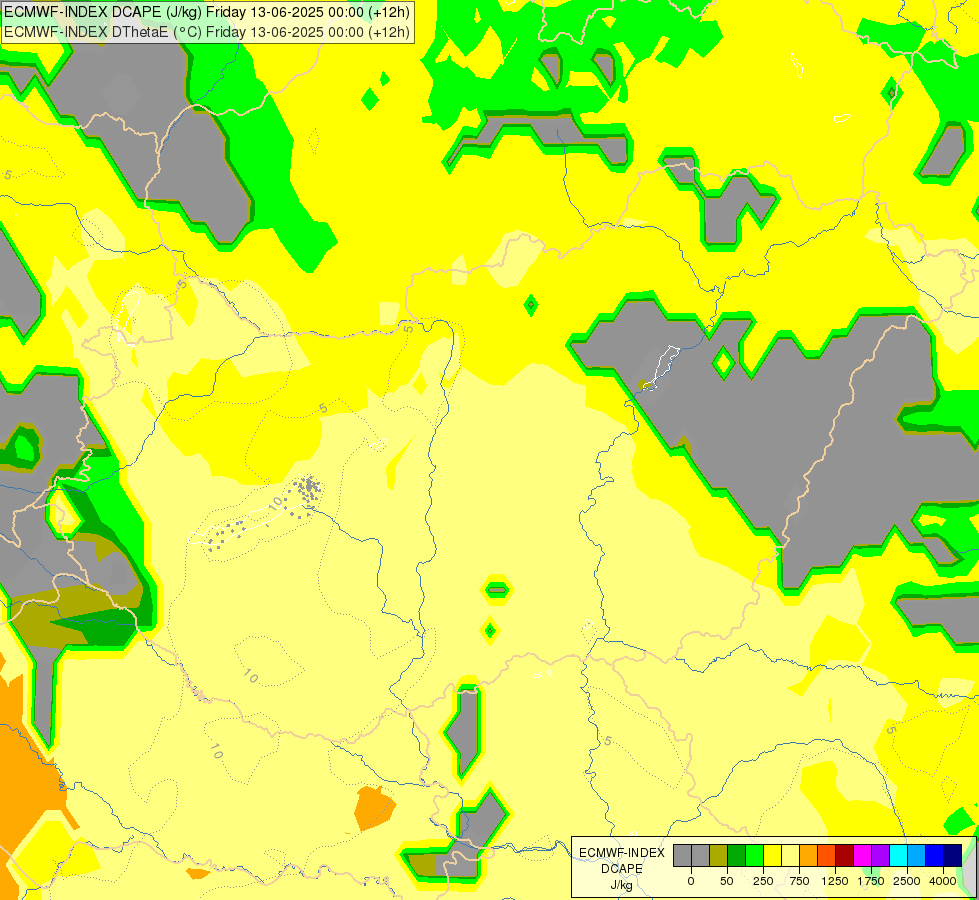This screenshot has height=900, width=979.
Task: Select the pure blue legend swatch
Action: 935,856
